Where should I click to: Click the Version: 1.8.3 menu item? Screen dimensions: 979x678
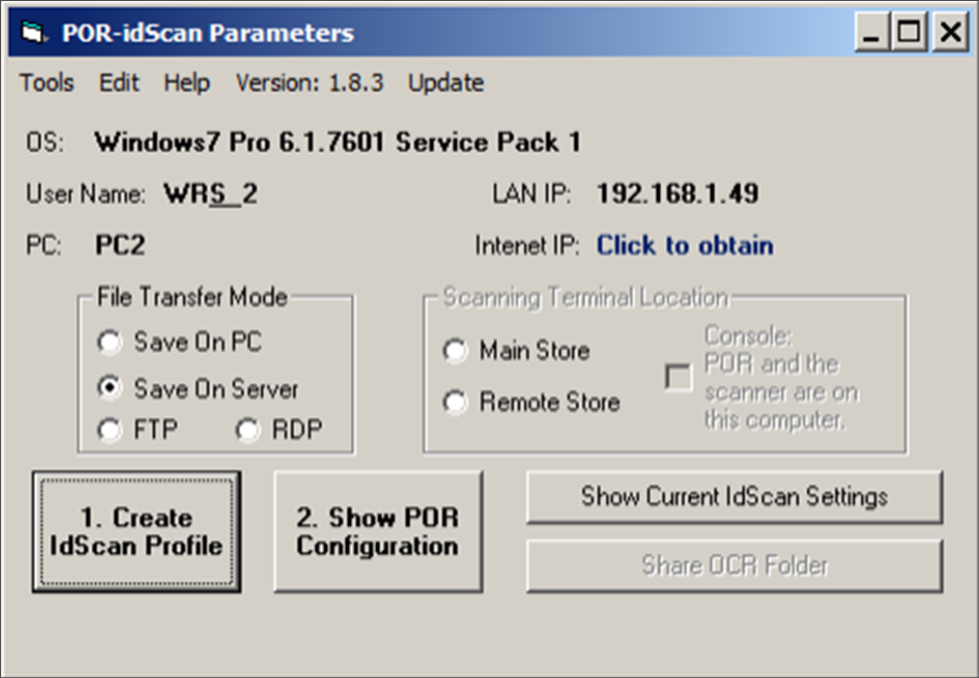coord(309,83)
